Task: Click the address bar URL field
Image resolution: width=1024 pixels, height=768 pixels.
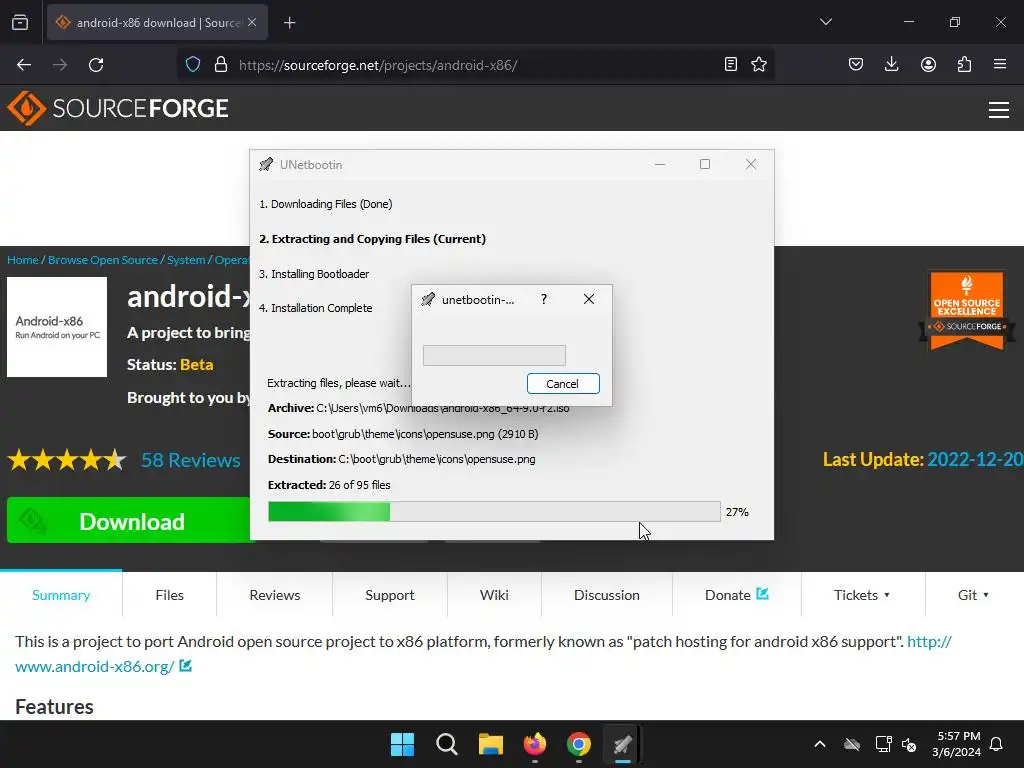Action: [x=477, y=65]
